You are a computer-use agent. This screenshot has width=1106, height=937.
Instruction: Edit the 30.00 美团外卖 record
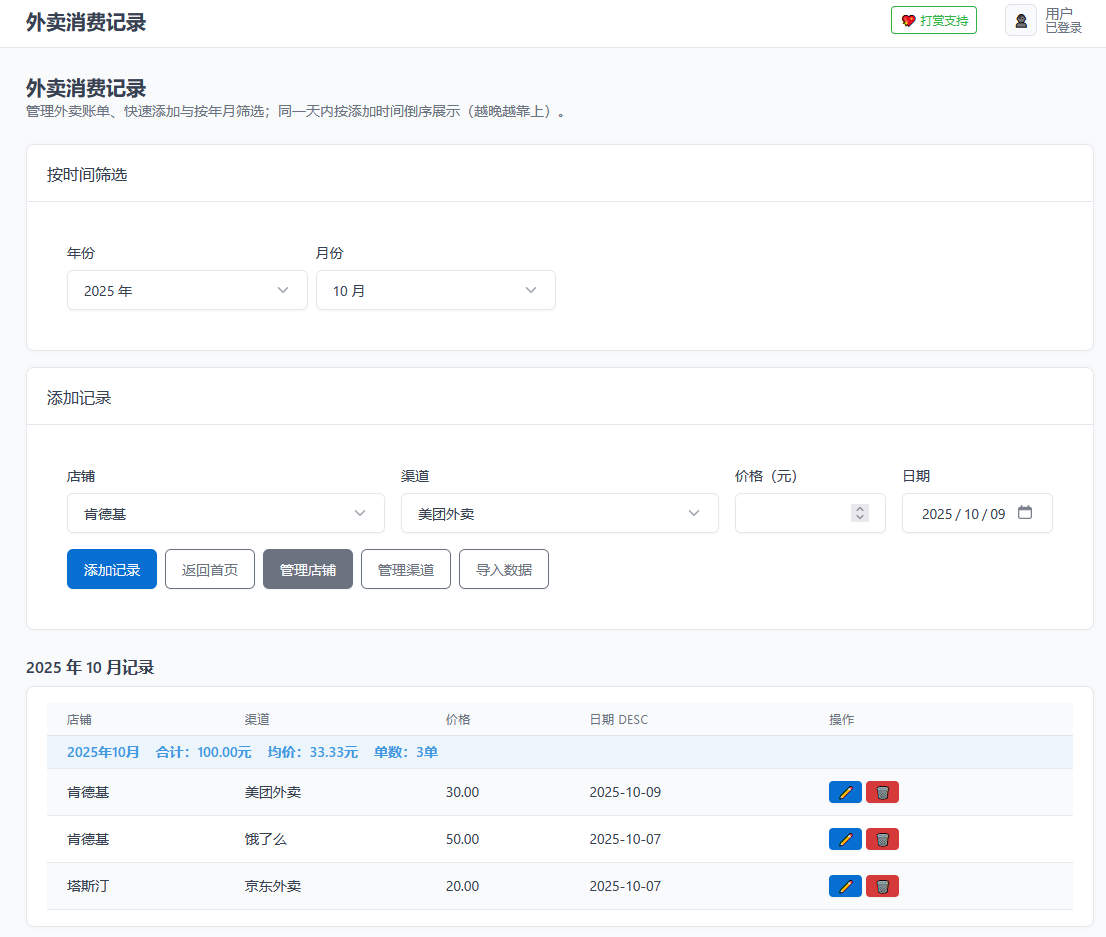[845, 792]
